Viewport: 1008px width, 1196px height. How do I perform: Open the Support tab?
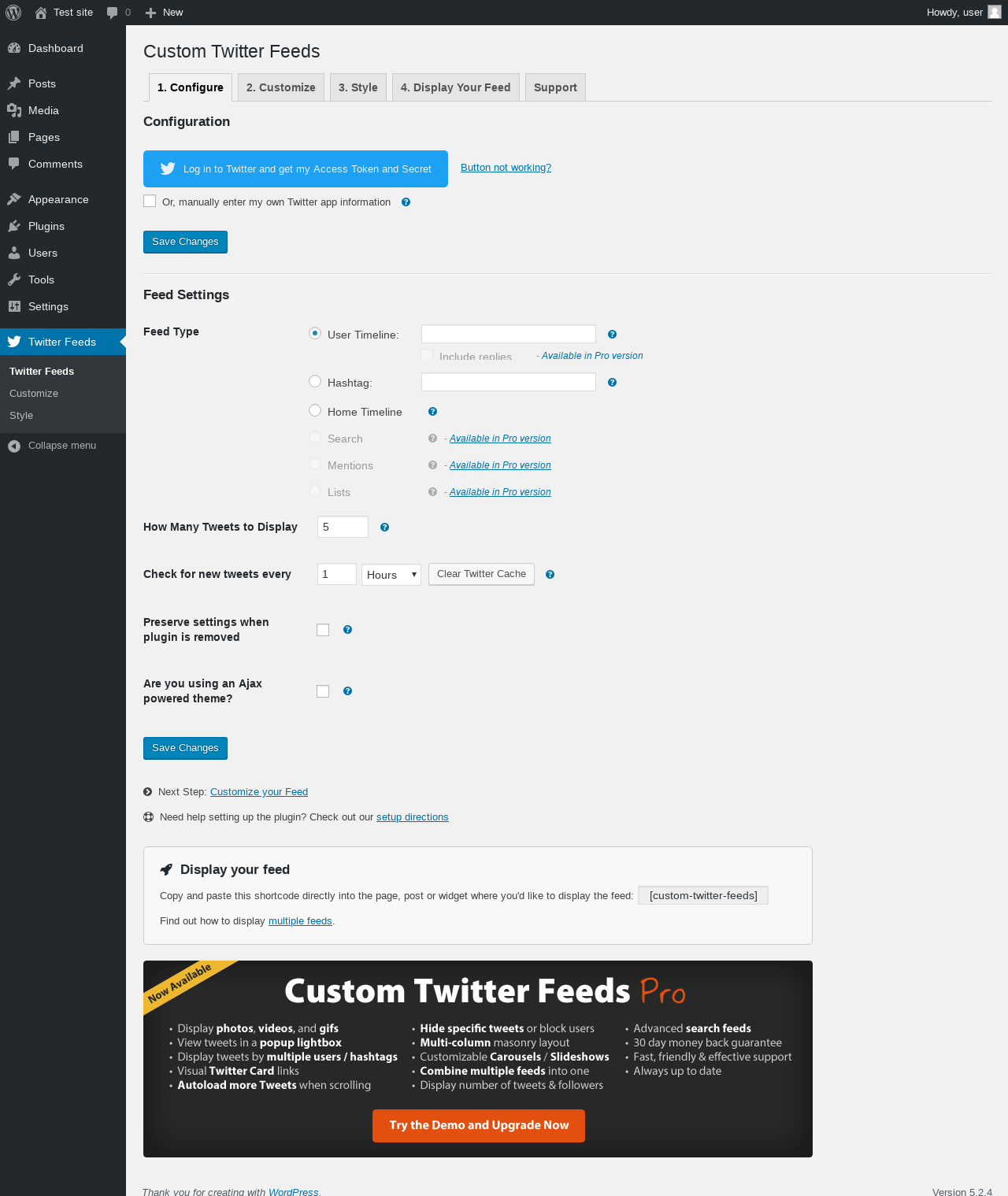555,87
